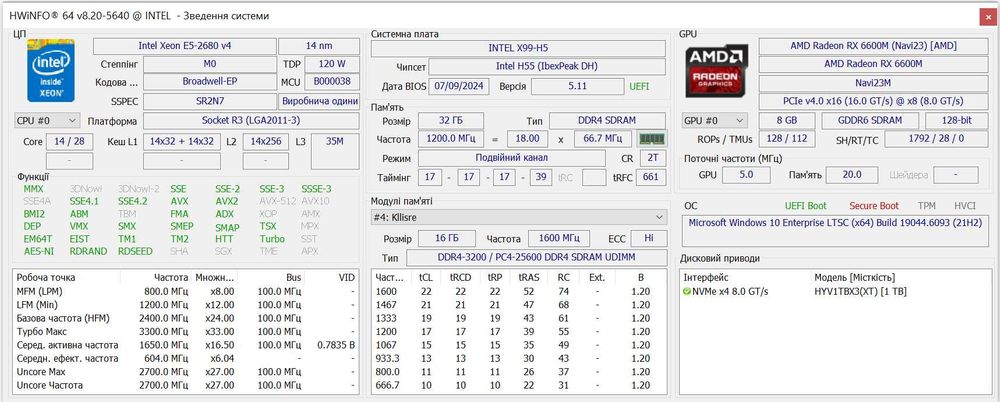The image size is (1000, 402).
Task: Click the Windows 10 Enterprise LTSC OS field
Action: [x=835, y=231]
